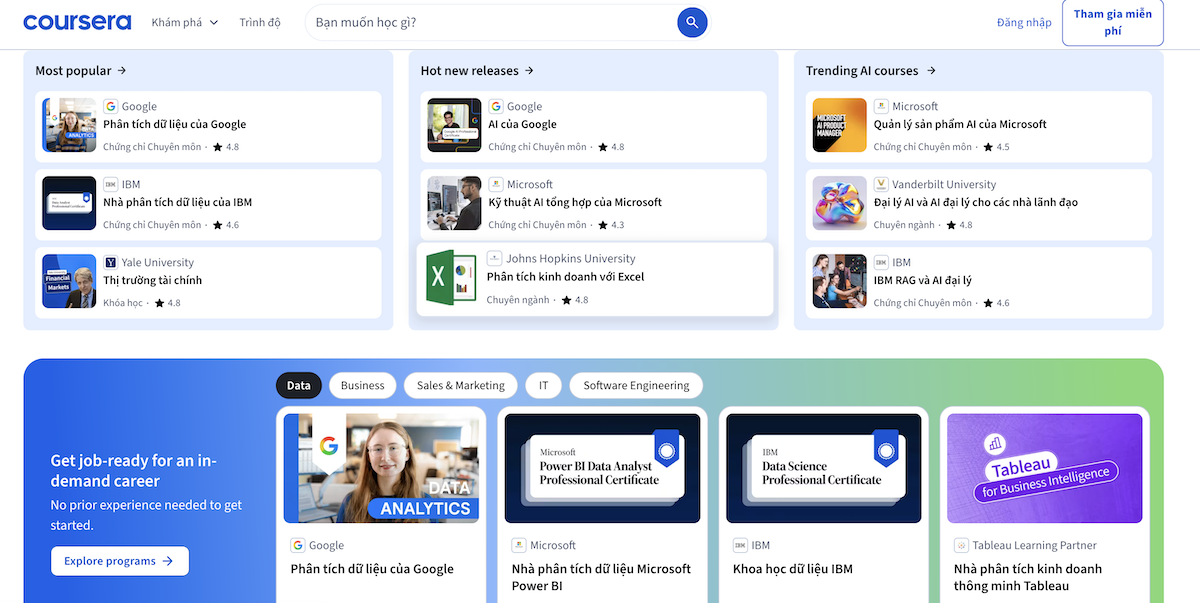Open the IBM Data Analyst course thumbnail

pyautogui.click(x=69, y=203)
